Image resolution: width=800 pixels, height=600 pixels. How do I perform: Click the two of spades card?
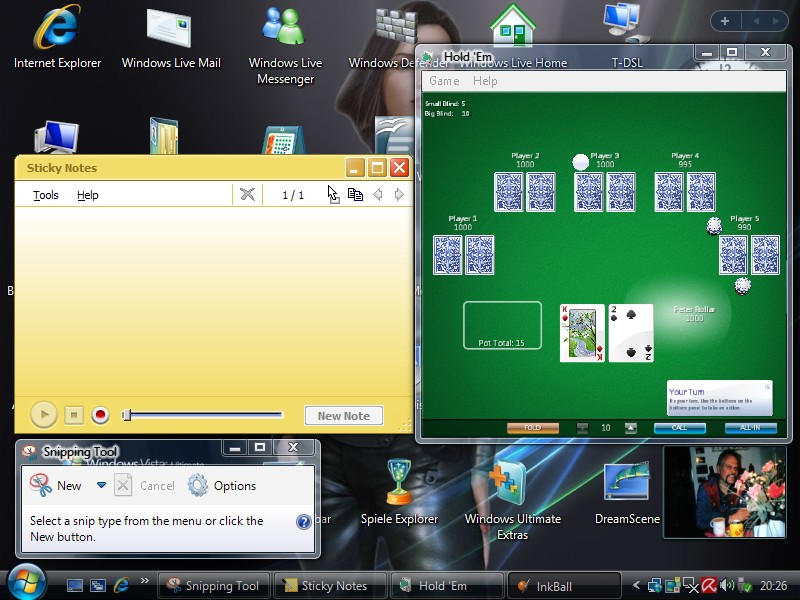[631, 333]
